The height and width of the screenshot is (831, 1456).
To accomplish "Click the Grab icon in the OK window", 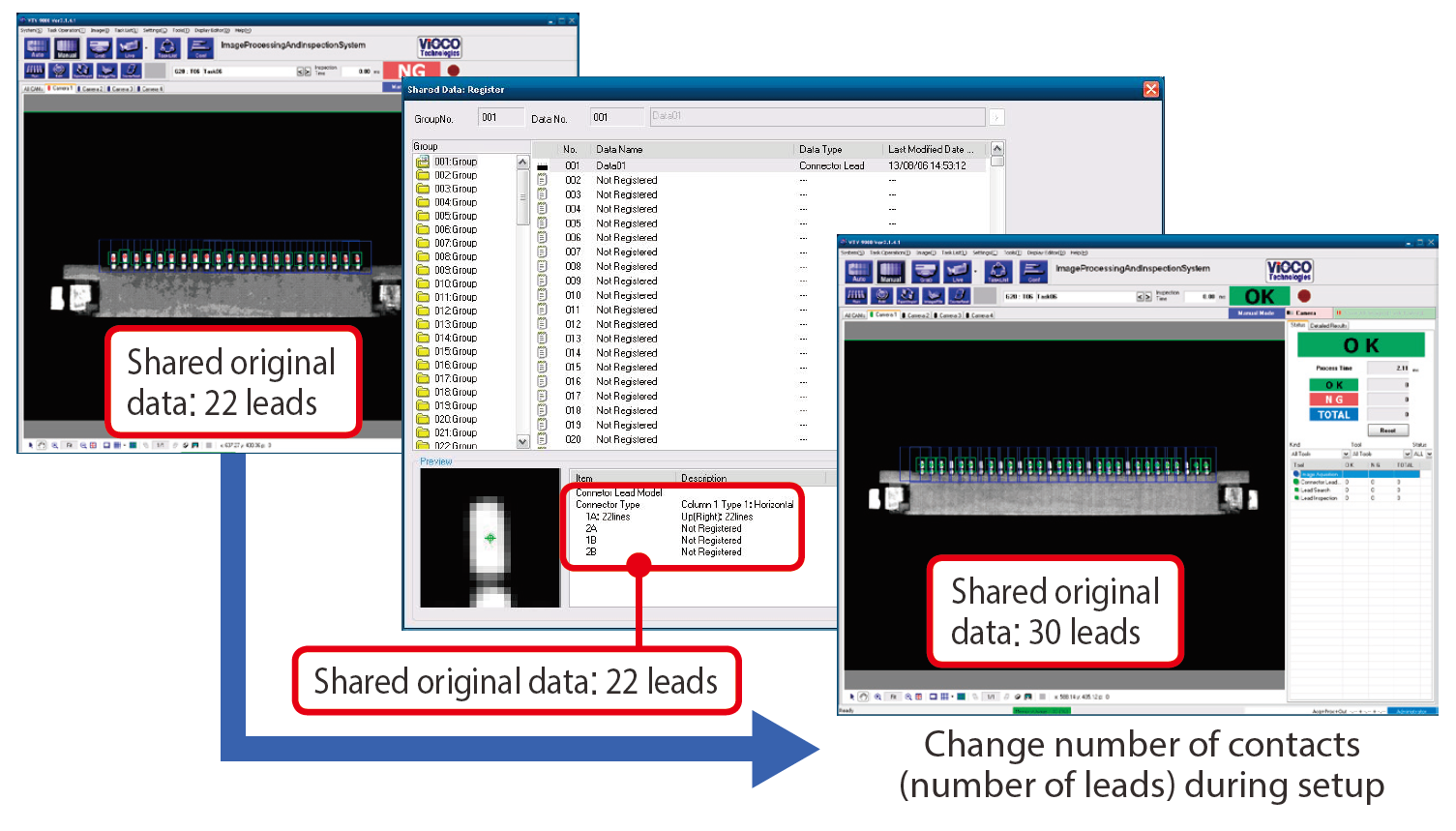I will point(925,272).
